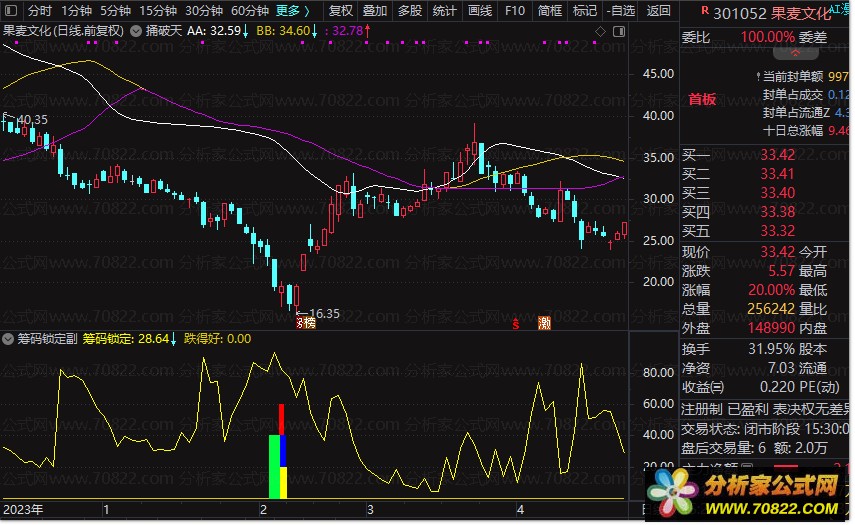Switch to 分时 intraday view
Image resolution: width=855 pixels, height=525 pixels.
point(40,10)
